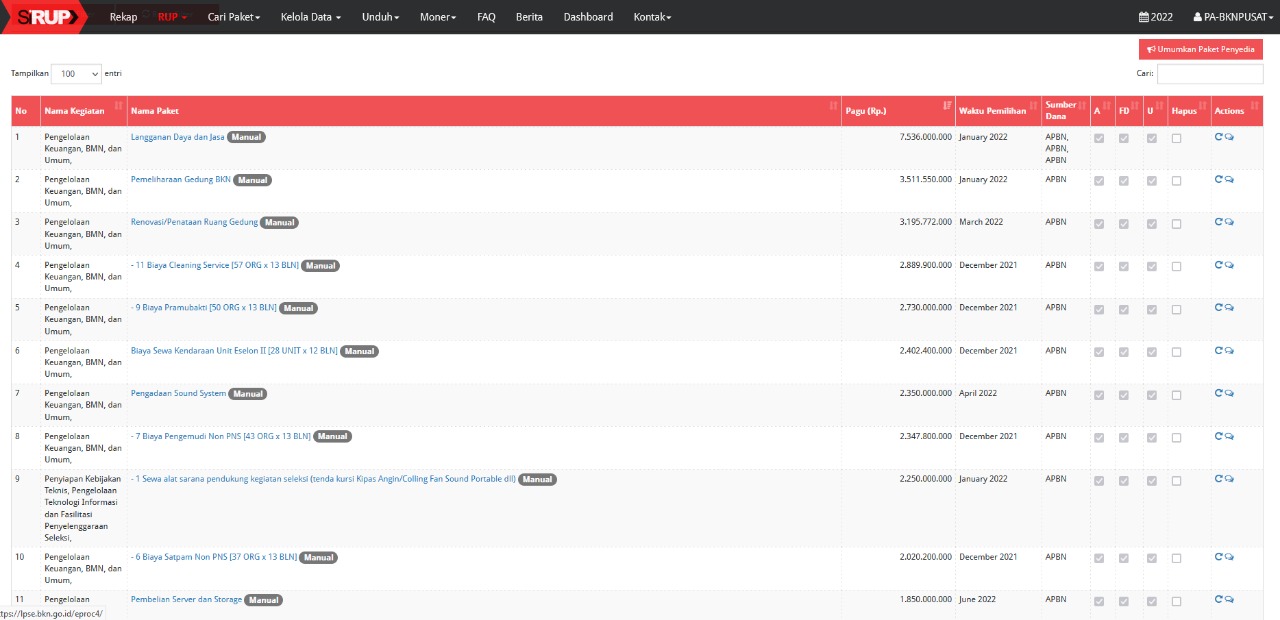
Task: Click the refresh icon for Langganan Daya dan Jasa
Action: pyautogui.click(x=1219, y=137)
